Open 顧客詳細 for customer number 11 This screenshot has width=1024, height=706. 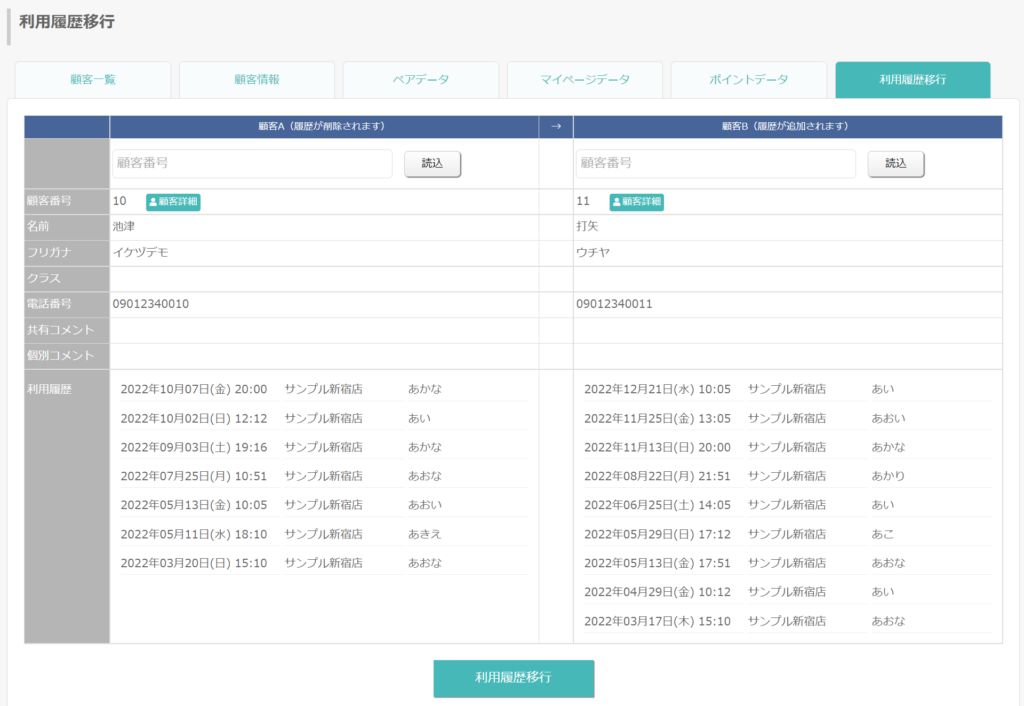(637, 202)
